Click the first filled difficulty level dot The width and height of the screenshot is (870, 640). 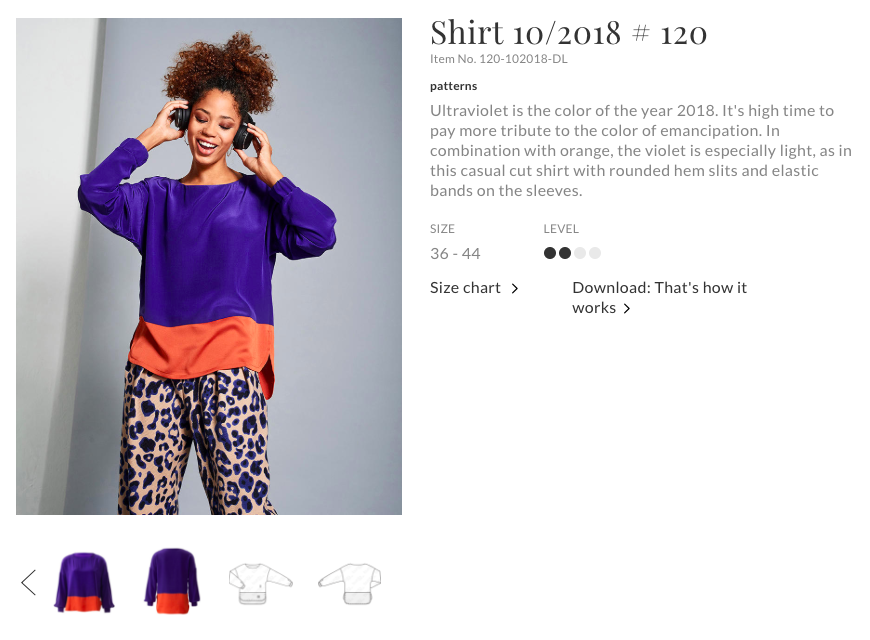click(x=550, y=254)
